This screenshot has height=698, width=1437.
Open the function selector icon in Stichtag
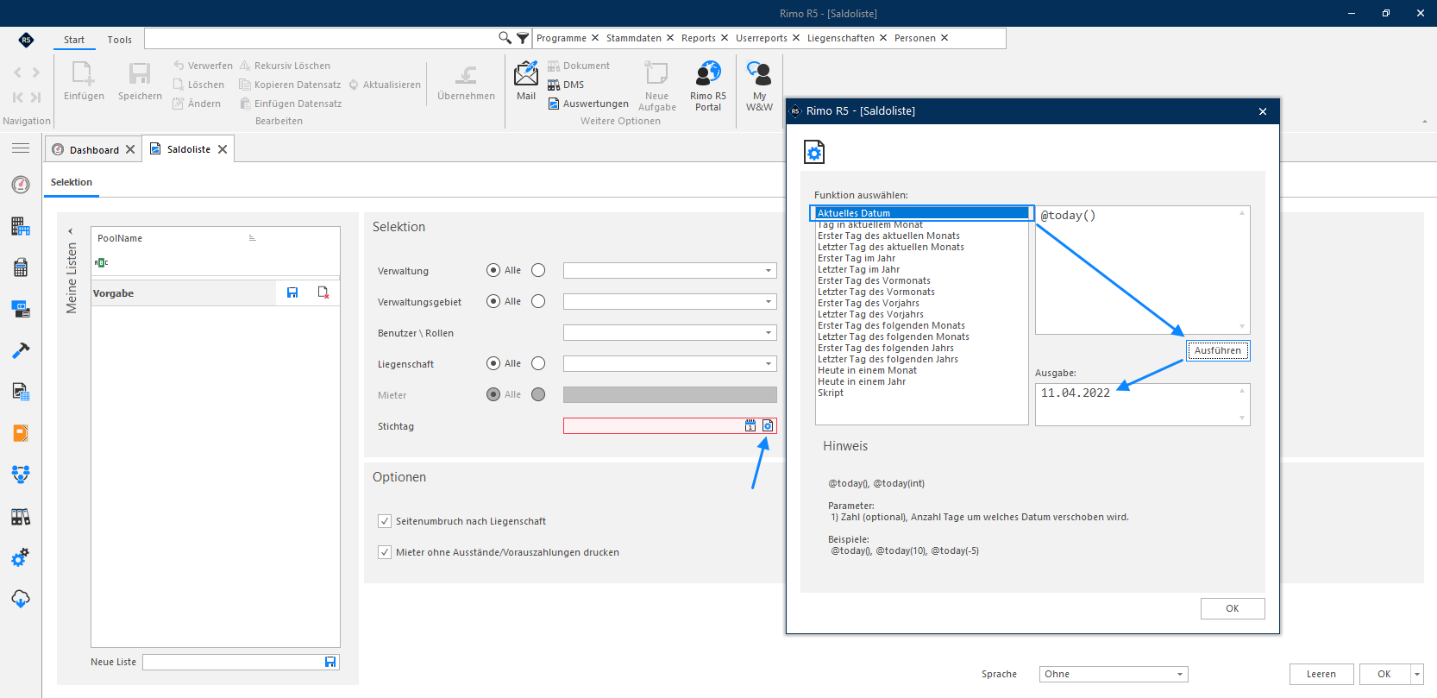pyautogui.click(x=767, y=426)
